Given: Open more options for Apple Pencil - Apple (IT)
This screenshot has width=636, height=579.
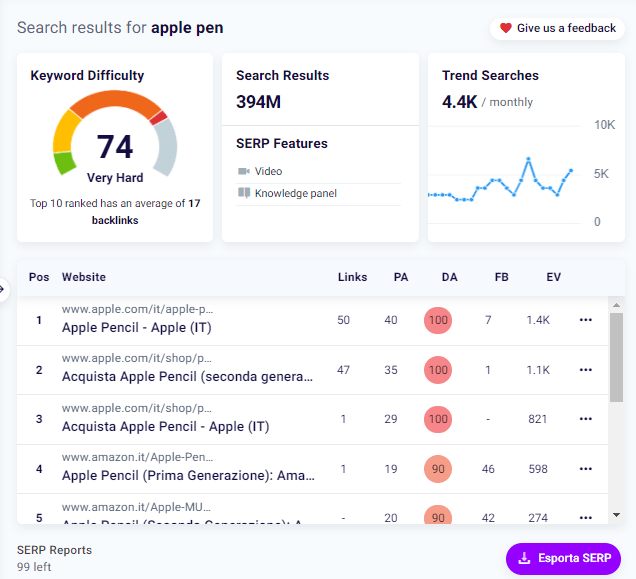Looking at the screenshot, I should (585, 320).
